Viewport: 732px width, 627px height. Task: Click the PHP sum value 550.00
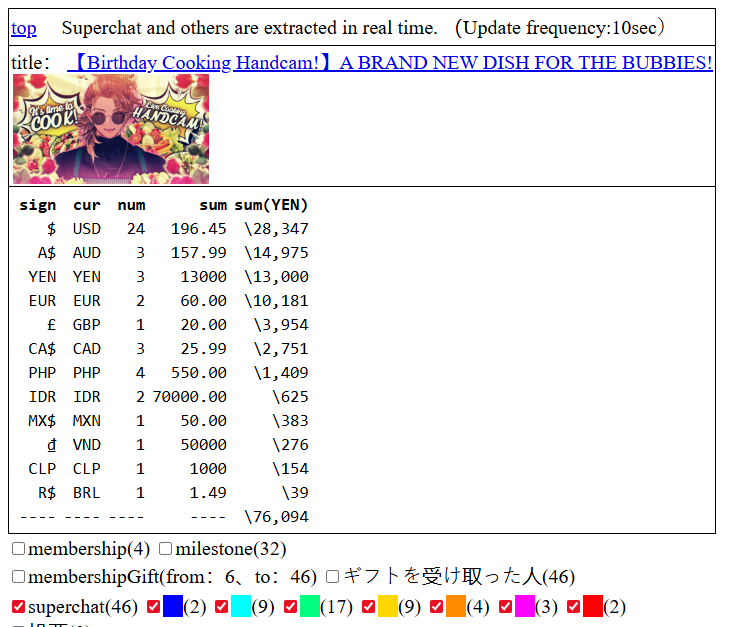(199, 373)
